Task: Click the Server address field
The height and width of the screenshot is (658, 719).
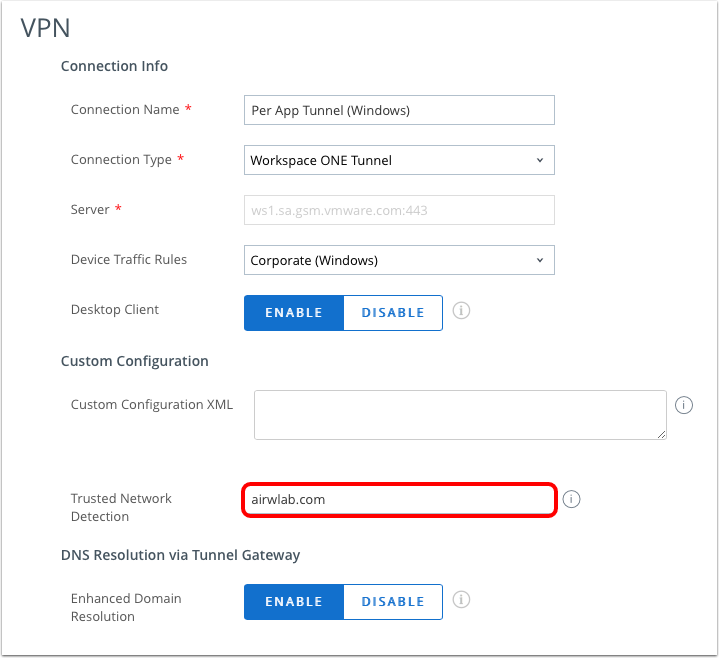Action: (399, 210)
